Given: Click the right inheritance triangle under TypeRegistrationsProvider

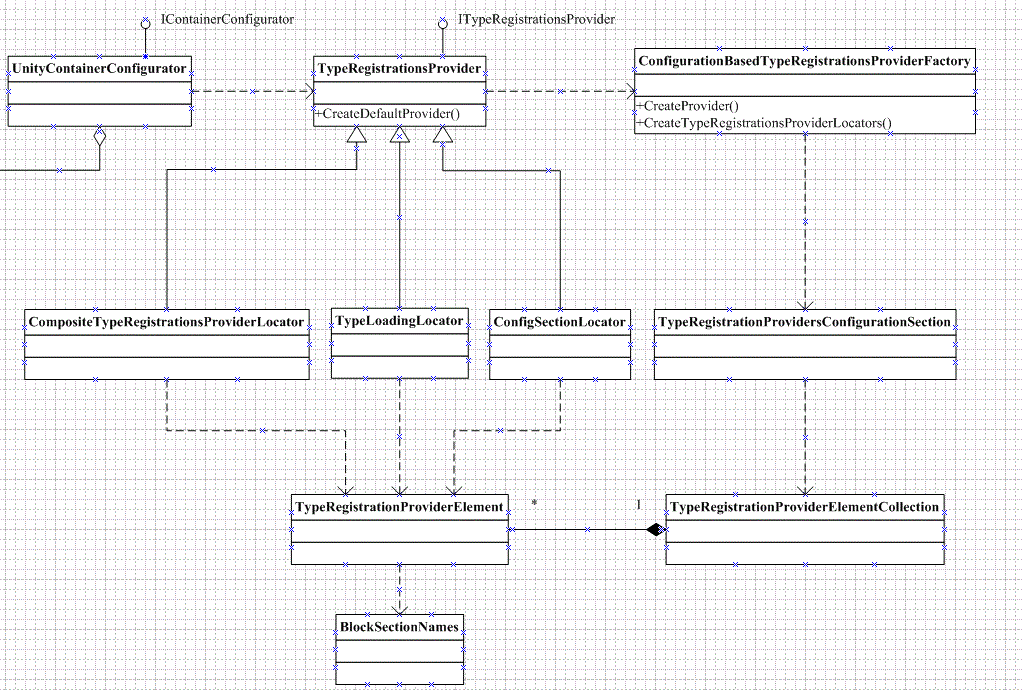Looking at the screenshot, I should pyautogui.click(x=443, y=134).
